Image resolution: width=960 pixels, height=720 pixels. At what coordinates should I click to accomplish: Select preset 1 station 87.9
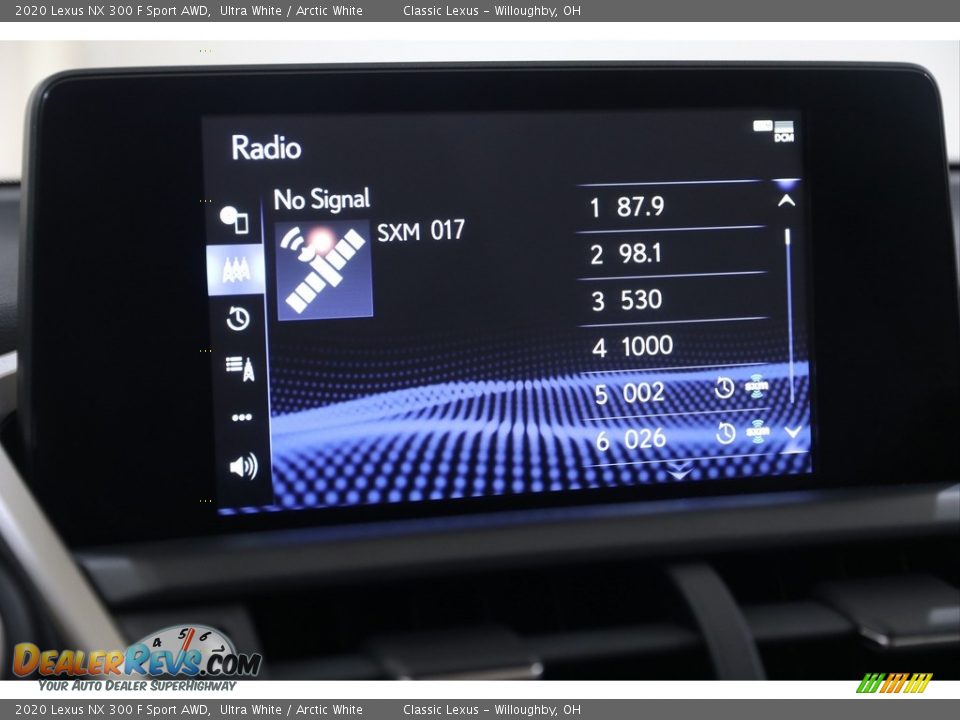point(640,205)
